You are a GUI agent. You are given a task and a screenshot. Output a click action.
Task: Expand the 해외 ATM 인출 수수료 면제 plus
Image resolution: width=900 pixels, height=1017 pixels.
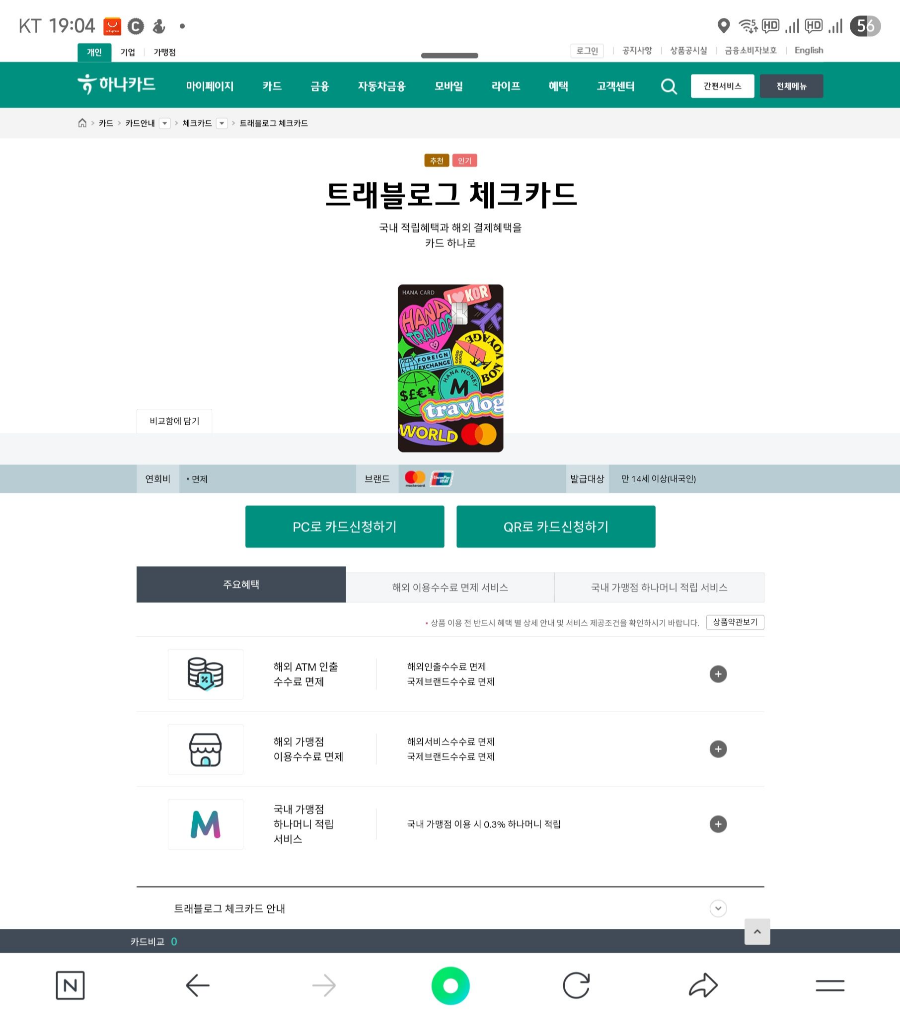pyautogui.click(x=718, y=674)
